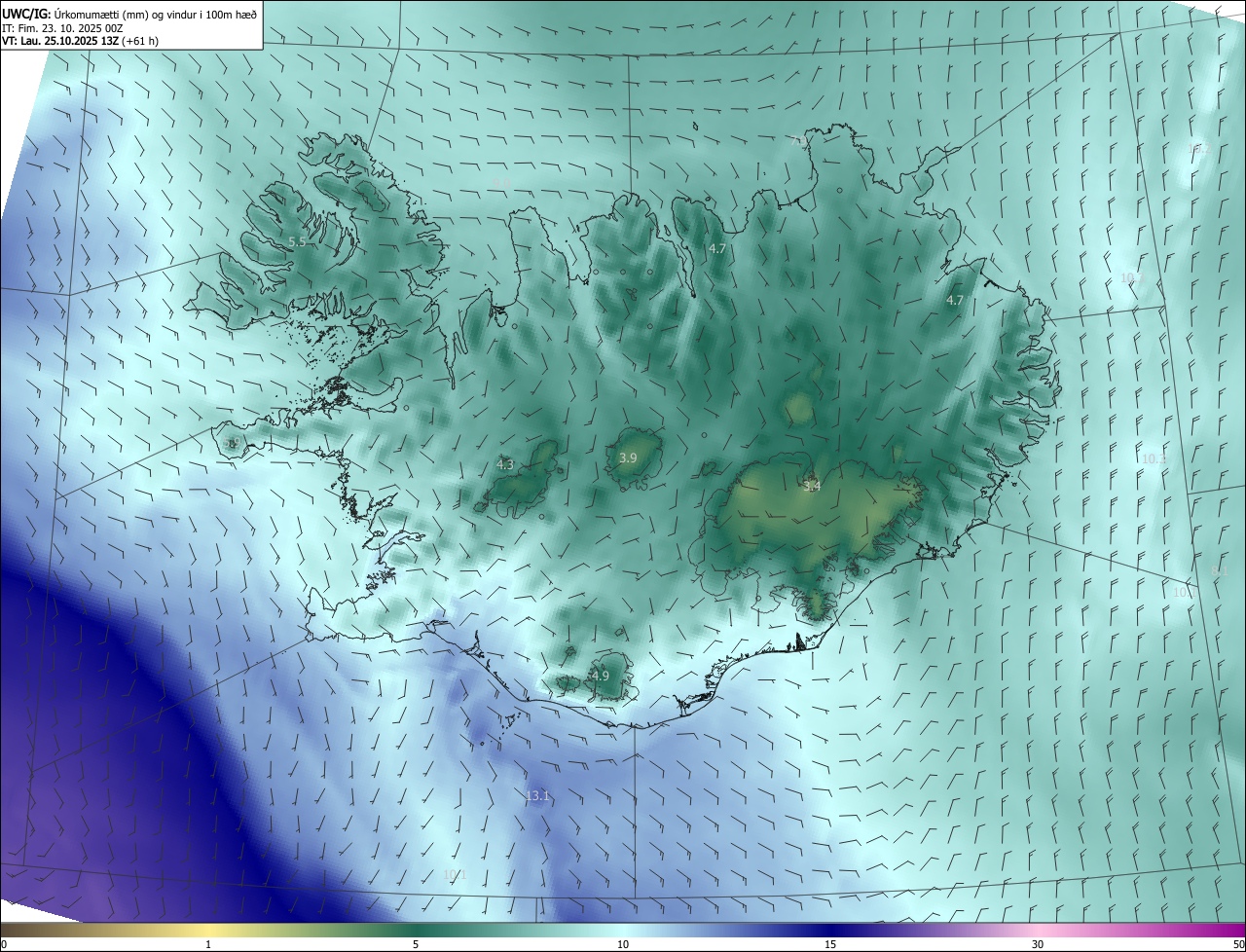Click the 4.9 value on Mýrdalsjökull glacier
1246x952 pixels.
click(x=601, y=676)
